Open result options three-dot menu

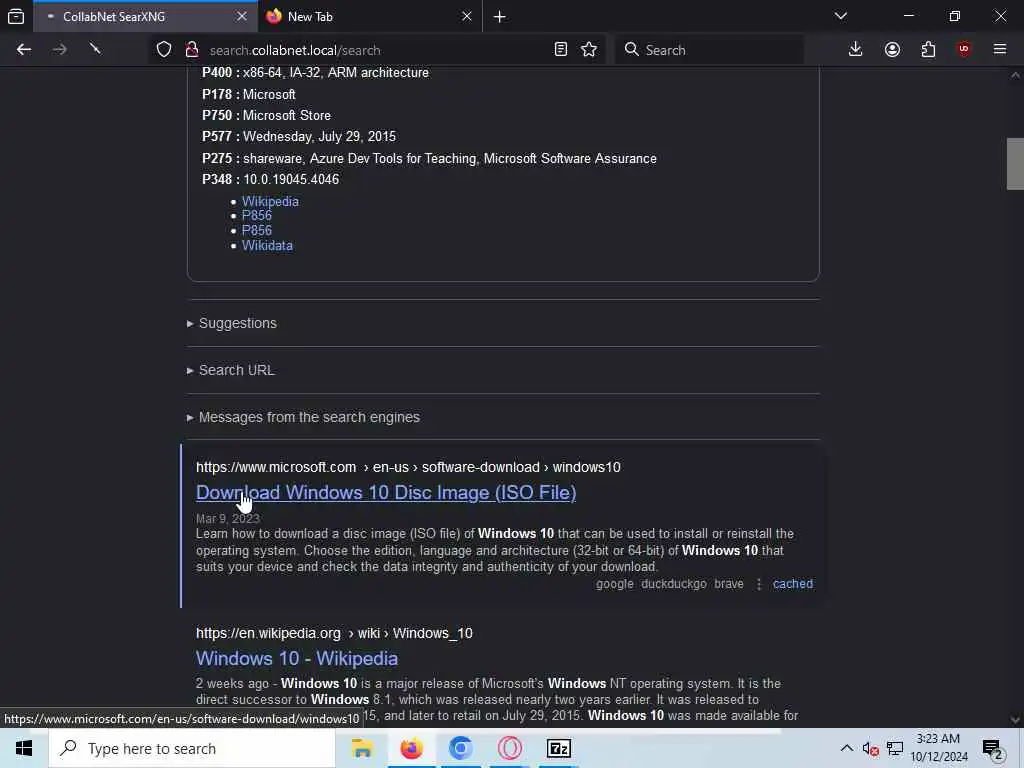pos(759,584)
